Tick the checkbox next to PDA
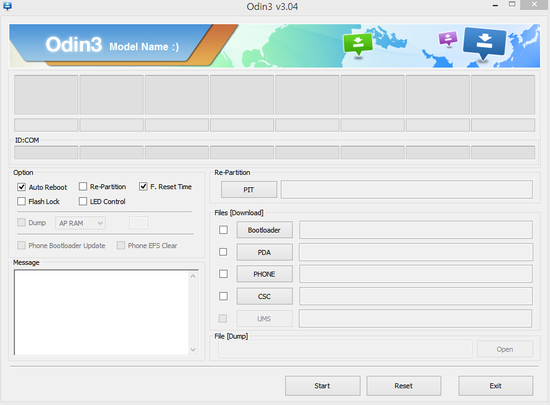The image size is (550, 405). (x=223, y=252)
